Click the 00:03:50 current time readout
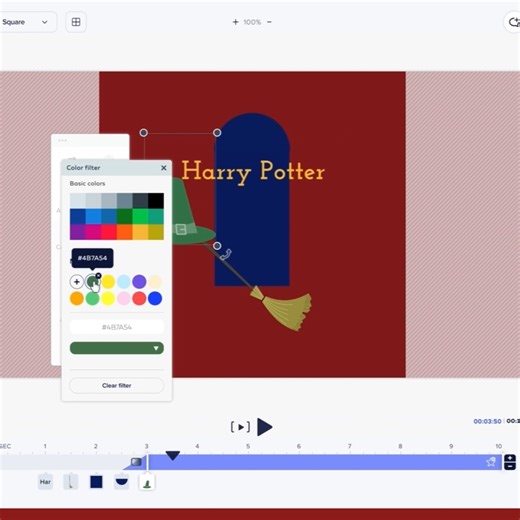Viewport: 520px width, 520px height. pyautogui.click(x=487, y=421)
